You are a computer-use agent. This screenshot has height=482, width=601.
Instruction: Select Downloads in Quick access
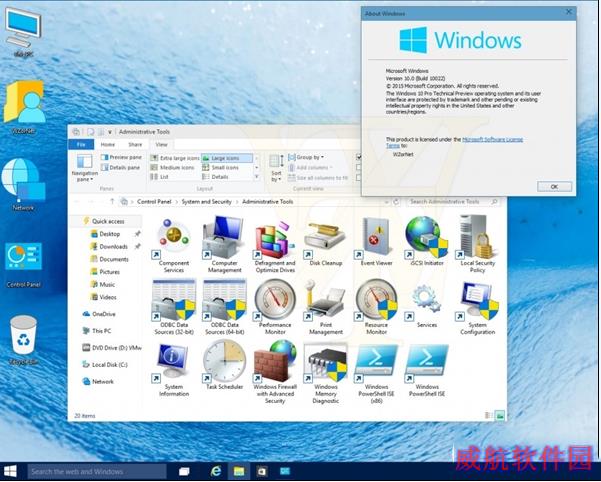[109, 246]
